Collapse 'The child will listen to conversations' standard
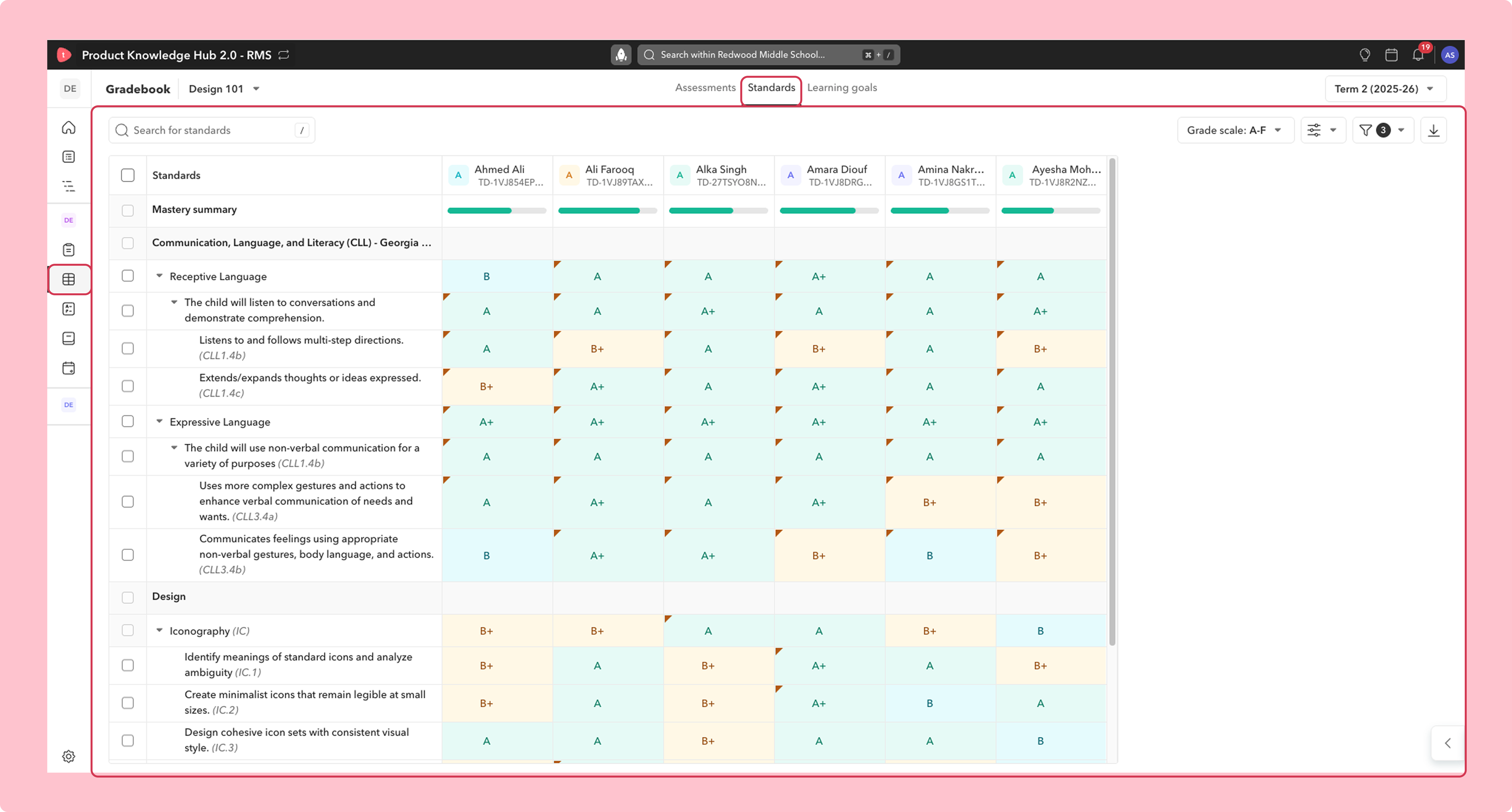Viewport: 1512px width, 812px height. point(174,302)
